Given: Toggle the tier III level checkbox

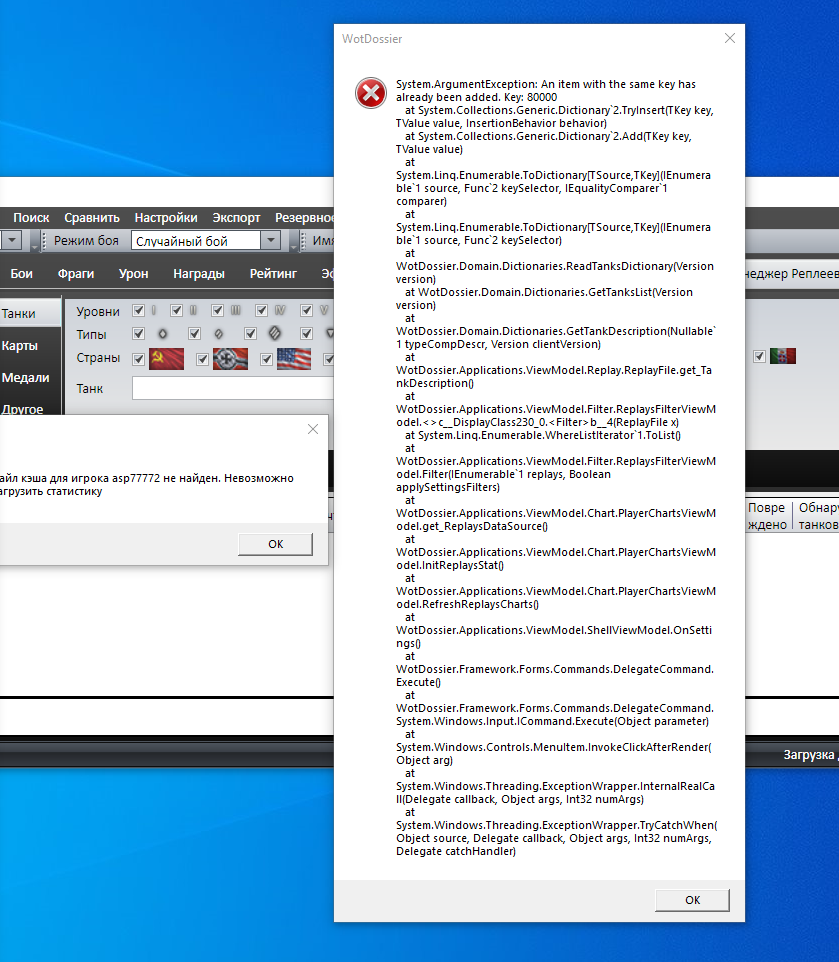Looking at the screenshot, I should (x=217, y=310).
